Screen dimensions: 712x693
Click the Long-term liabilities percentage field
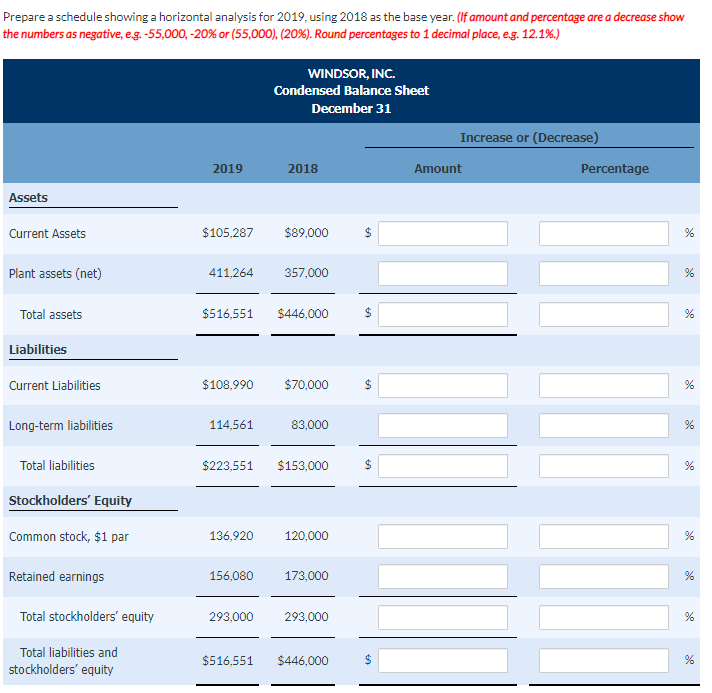pyautogui.click(x=603, y=426)
